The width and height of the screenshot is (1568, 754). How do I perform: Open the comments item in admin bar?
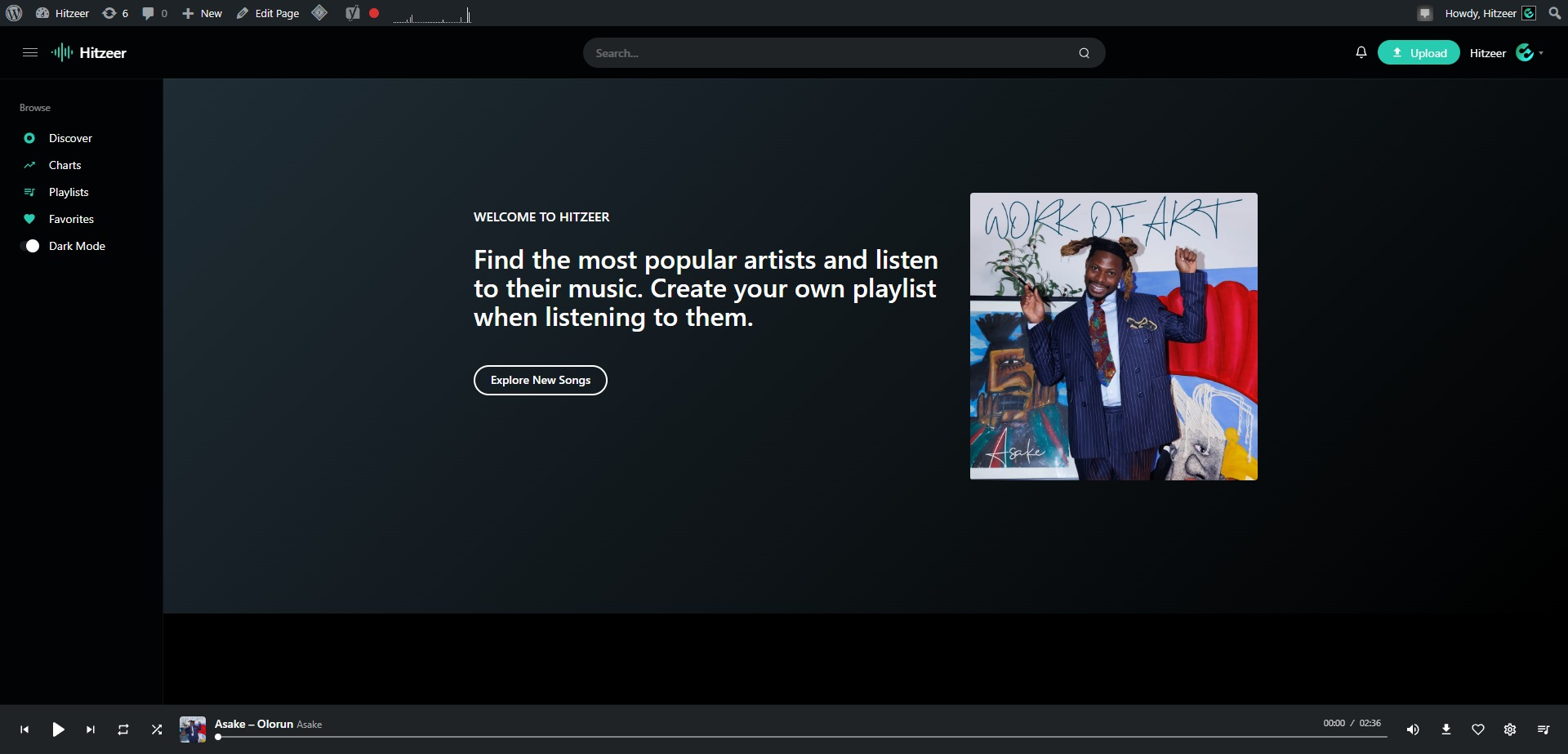(x=154, y=13)
